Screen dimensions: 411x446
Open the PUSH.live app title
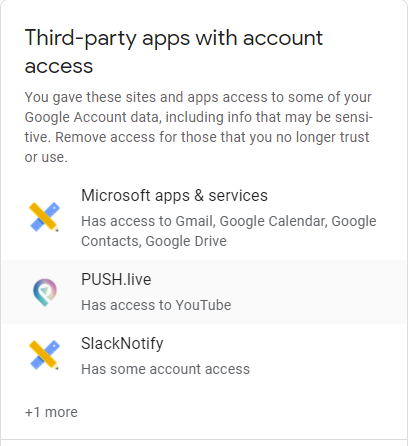(116, 279)
